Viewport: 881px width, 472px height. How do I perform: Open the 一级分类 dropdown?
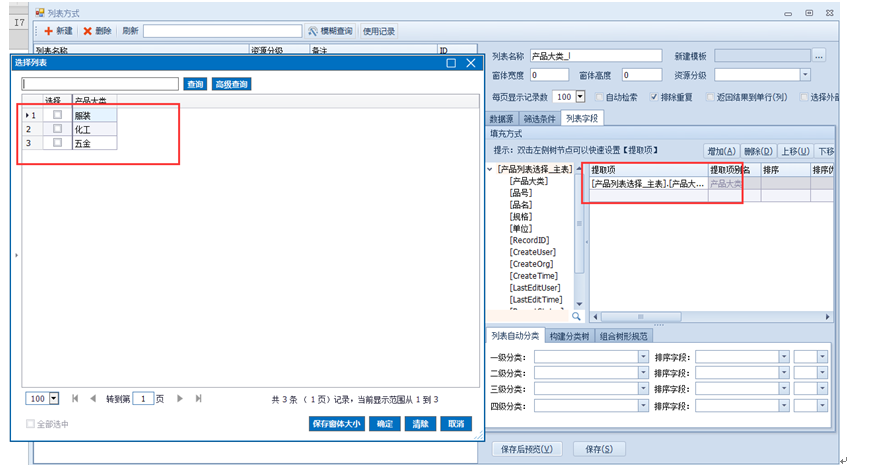[x=643, y=356]
